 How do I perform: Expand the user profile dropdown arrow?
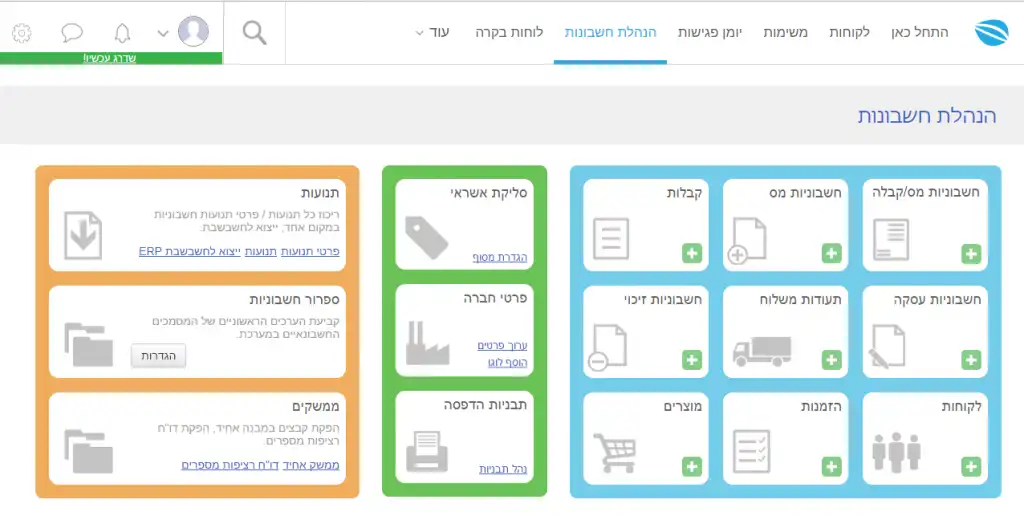[x=163, y=33]
